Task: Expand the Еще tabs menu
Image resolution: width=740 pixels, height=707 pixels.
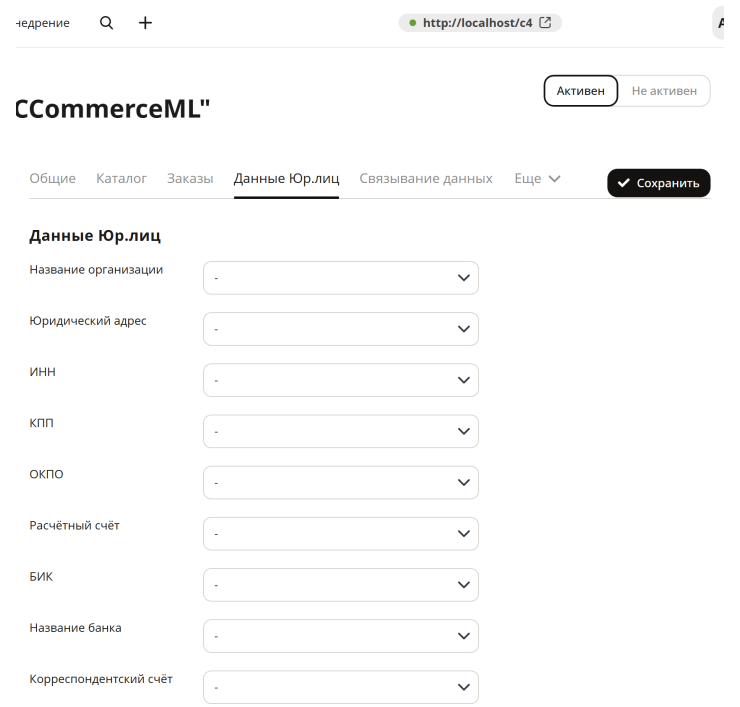Action: coord(537,178)
